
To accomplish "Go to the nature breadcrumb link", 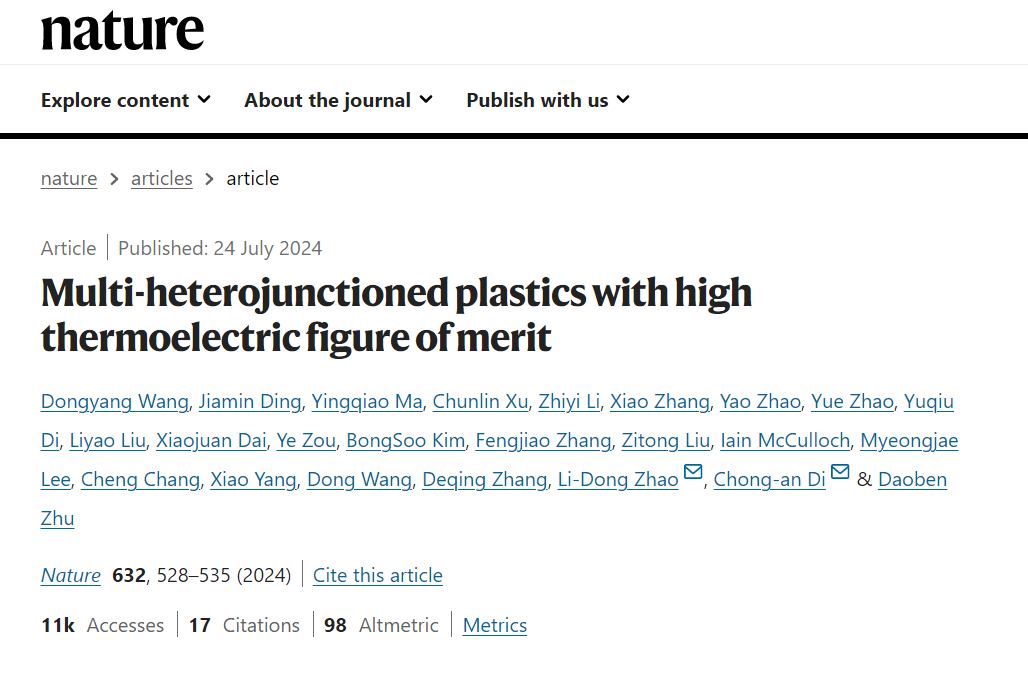I will (69, 179).
